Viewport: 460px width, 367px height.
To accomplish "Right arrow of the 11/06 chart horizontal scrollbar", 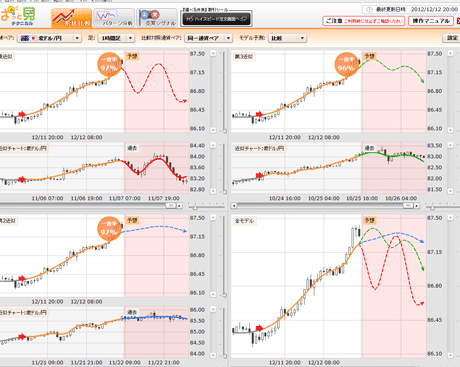I will tap(179, 206).
